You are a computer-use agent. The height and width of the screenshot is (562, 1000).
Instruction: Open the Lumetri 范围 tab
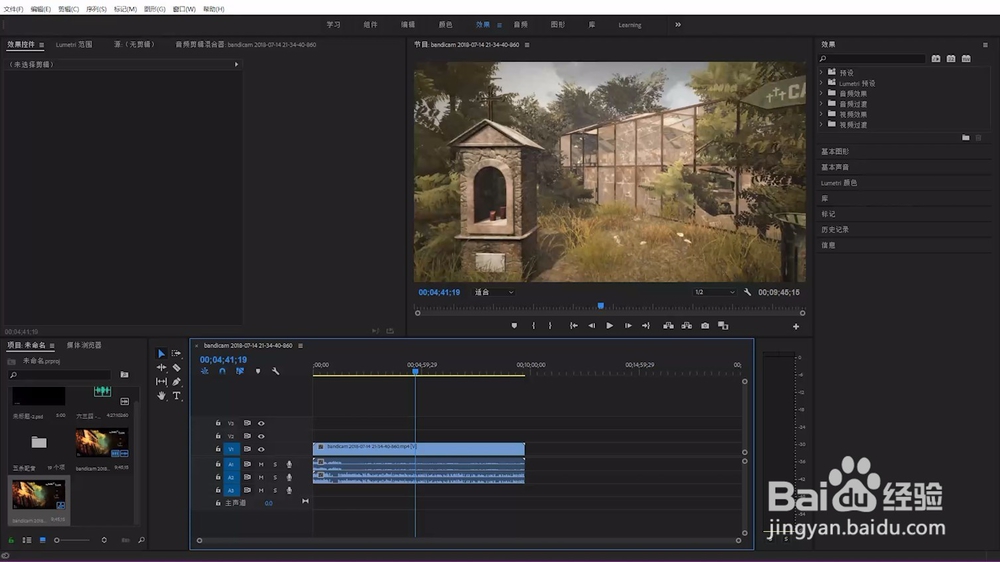click(x=74, y=45)
